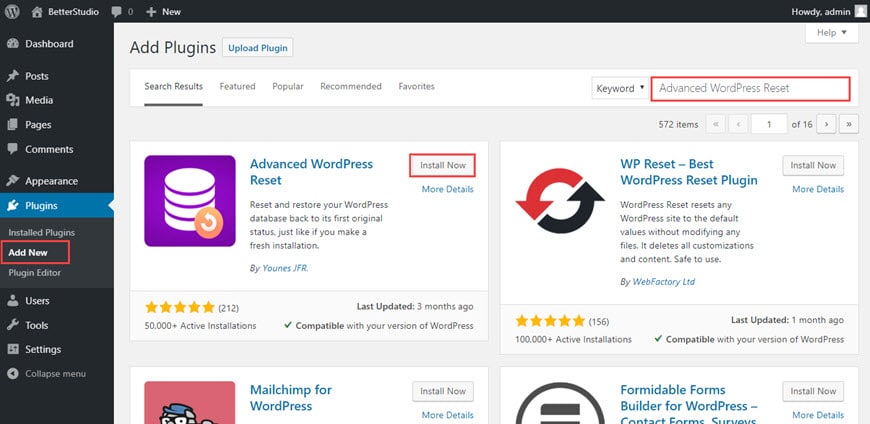Click the plugin search input field
The width and height of the screenshot is (870, 424).
tap(750, 89)
